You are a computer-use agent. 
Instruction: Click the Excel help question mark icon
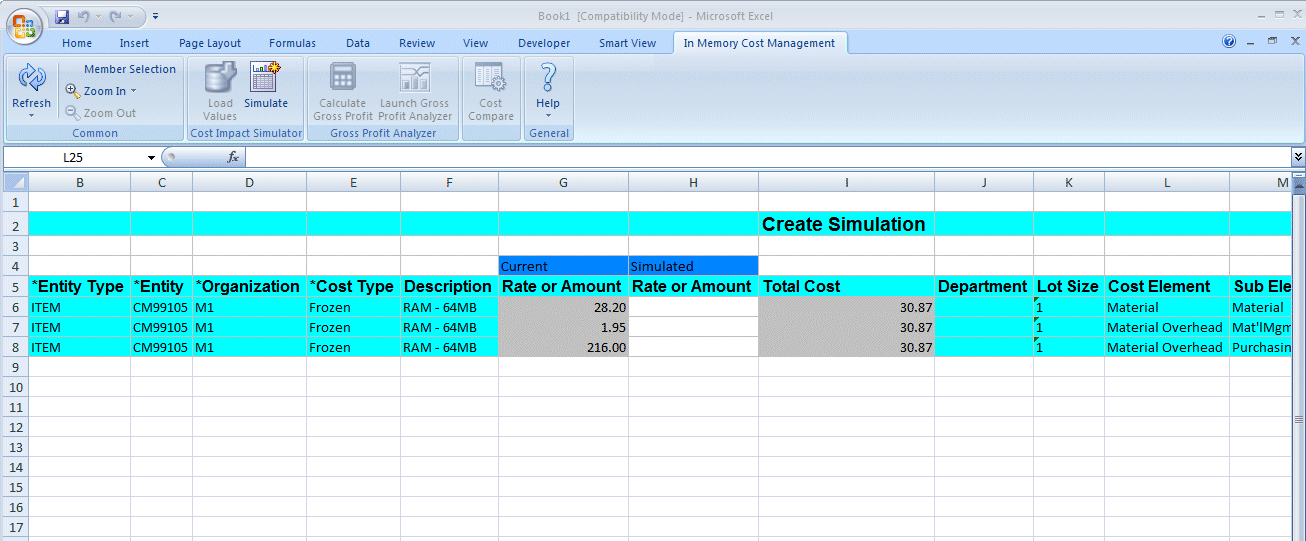1229,42
